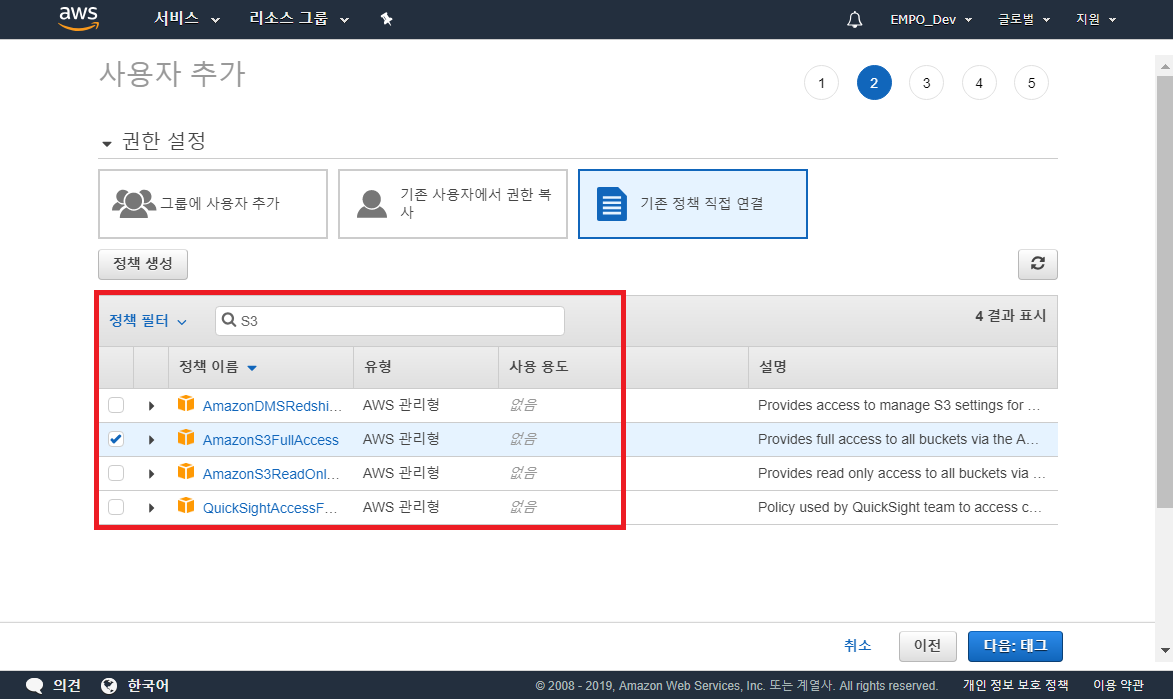Go to wizard step 4

click(x=978, y=83)
